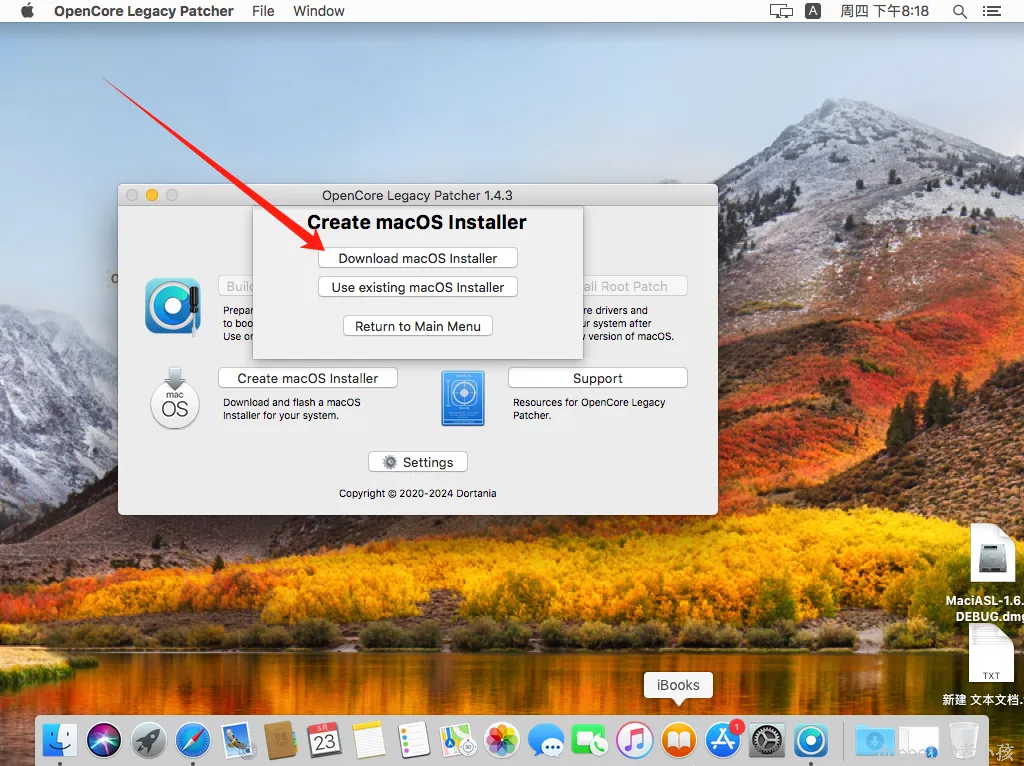
Task: Open Safari from the Dock
Action: [193, 741]
